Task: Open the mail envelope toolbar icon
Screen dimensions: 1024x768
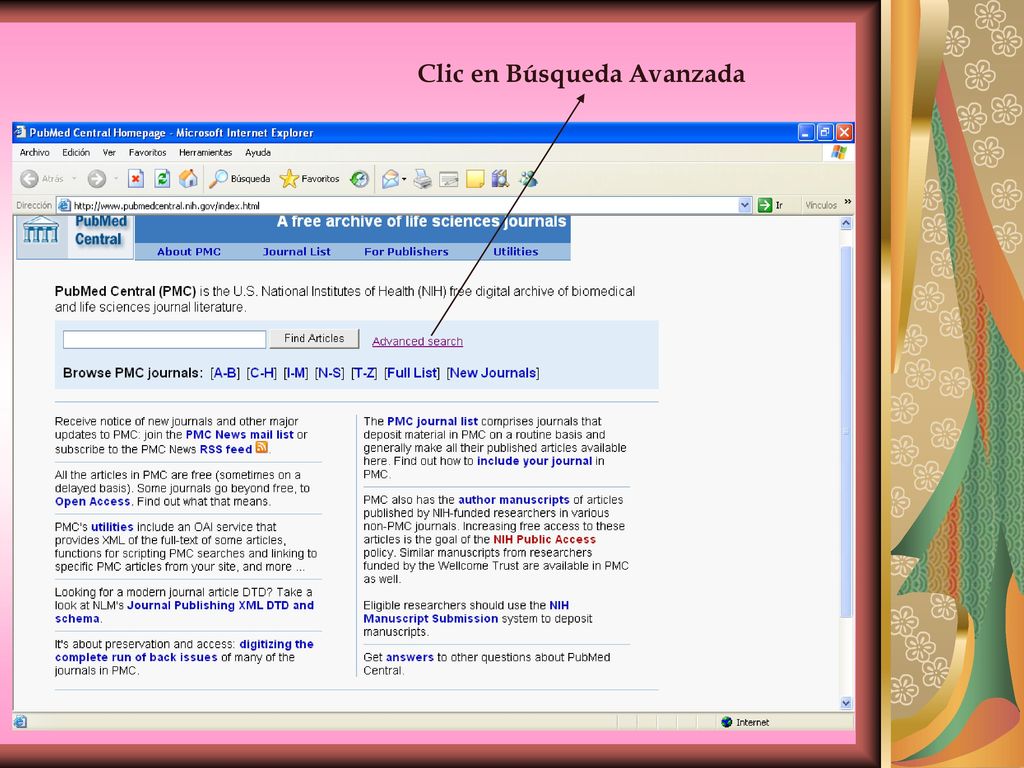Action: (390, 178)
